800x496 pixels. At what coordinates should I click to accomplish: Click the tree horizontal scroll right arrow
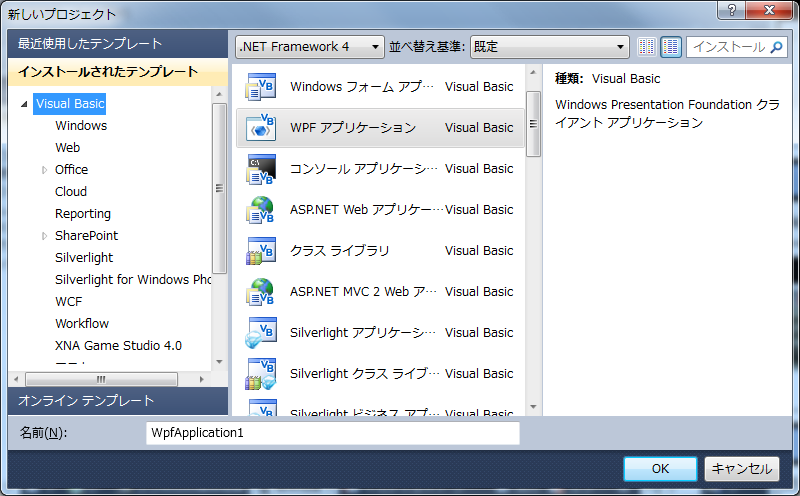(x=202, y=379)
